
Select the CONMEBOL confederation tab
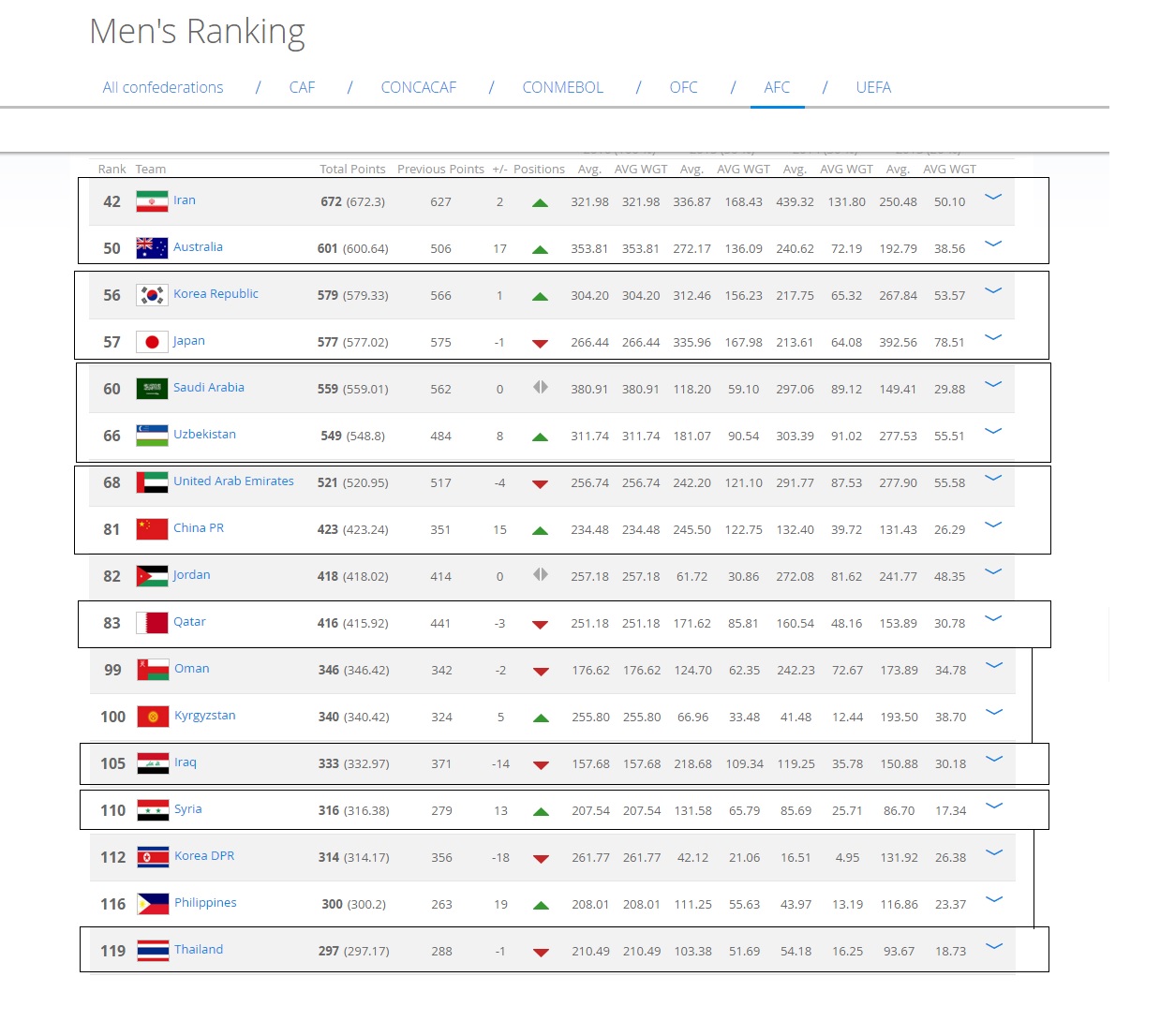point(562,87)
